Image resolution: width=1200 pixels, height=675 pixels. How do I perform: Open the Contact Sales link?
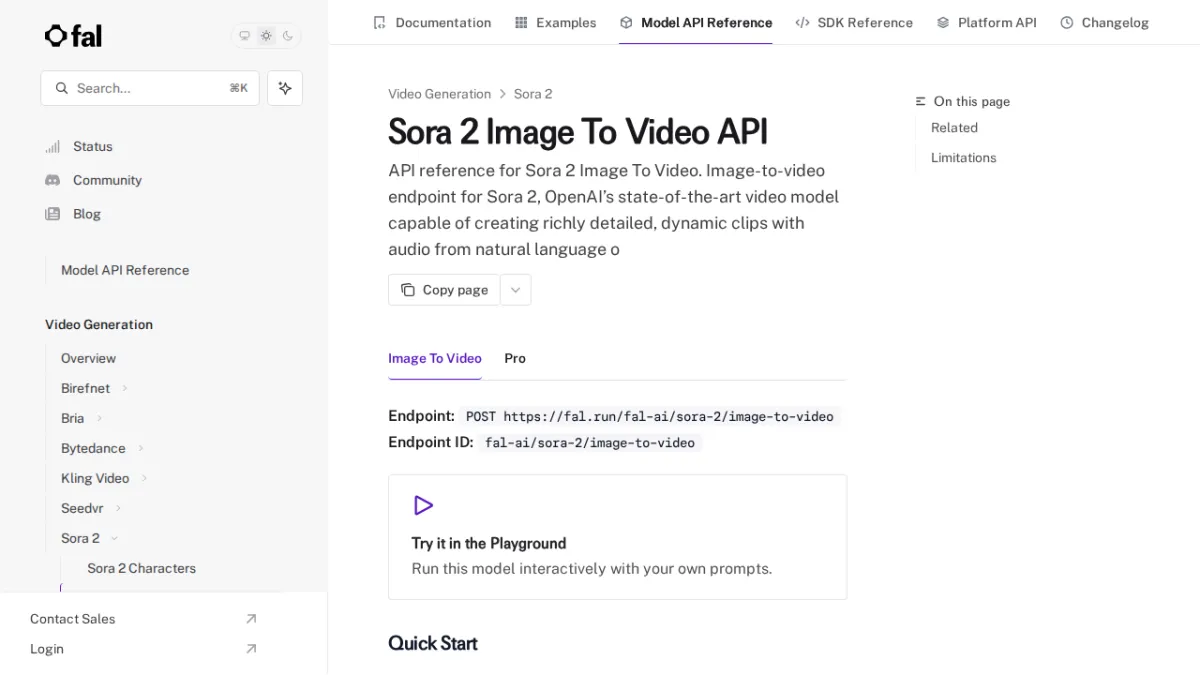[72, 619]
